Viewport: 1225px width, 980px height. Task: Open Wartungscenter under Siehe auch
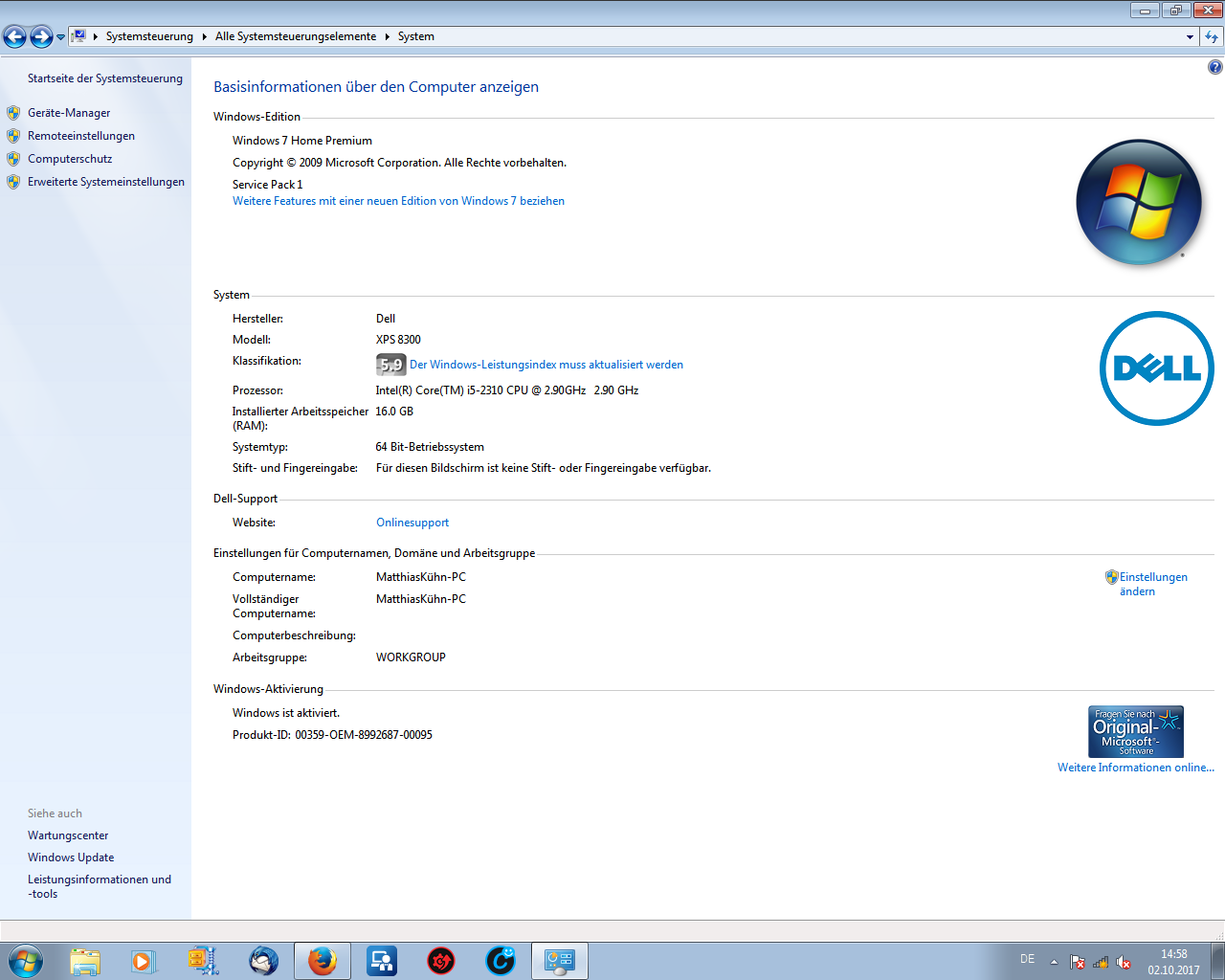click(68, 835)
